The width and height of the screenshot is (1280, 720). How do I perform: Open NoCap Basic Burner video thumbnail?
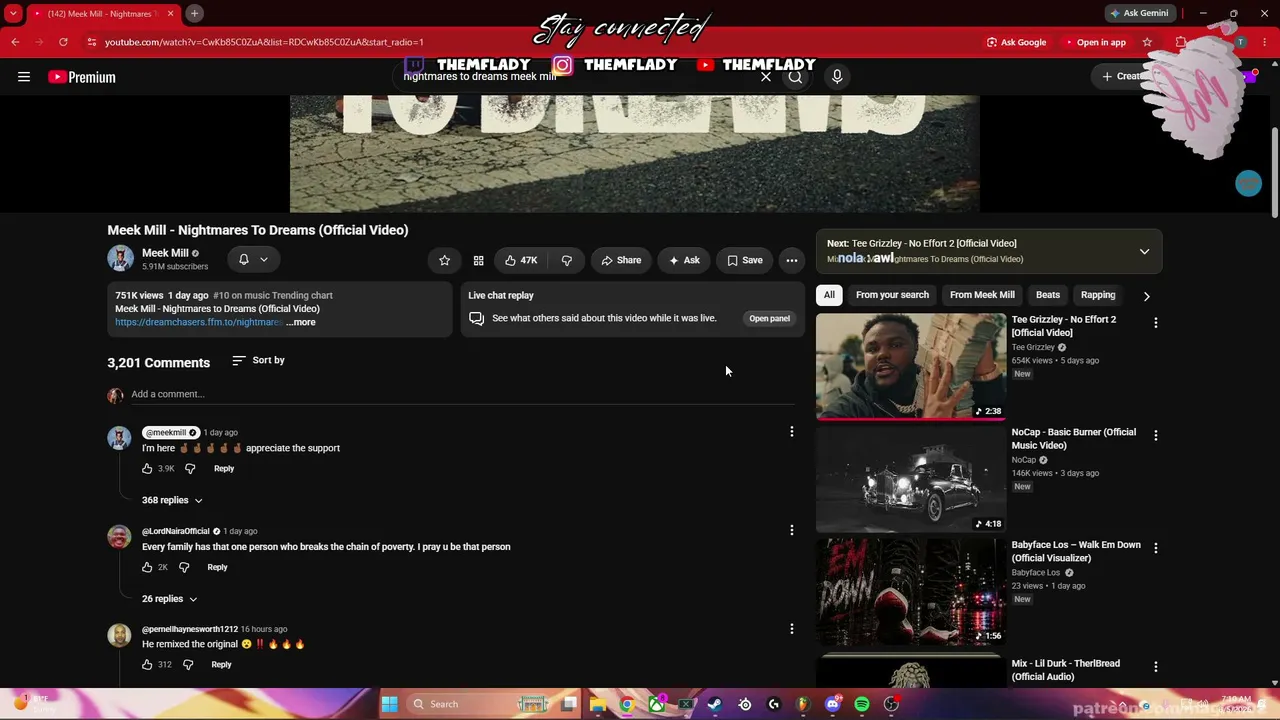pyautogui.click(x=911, y=479)
